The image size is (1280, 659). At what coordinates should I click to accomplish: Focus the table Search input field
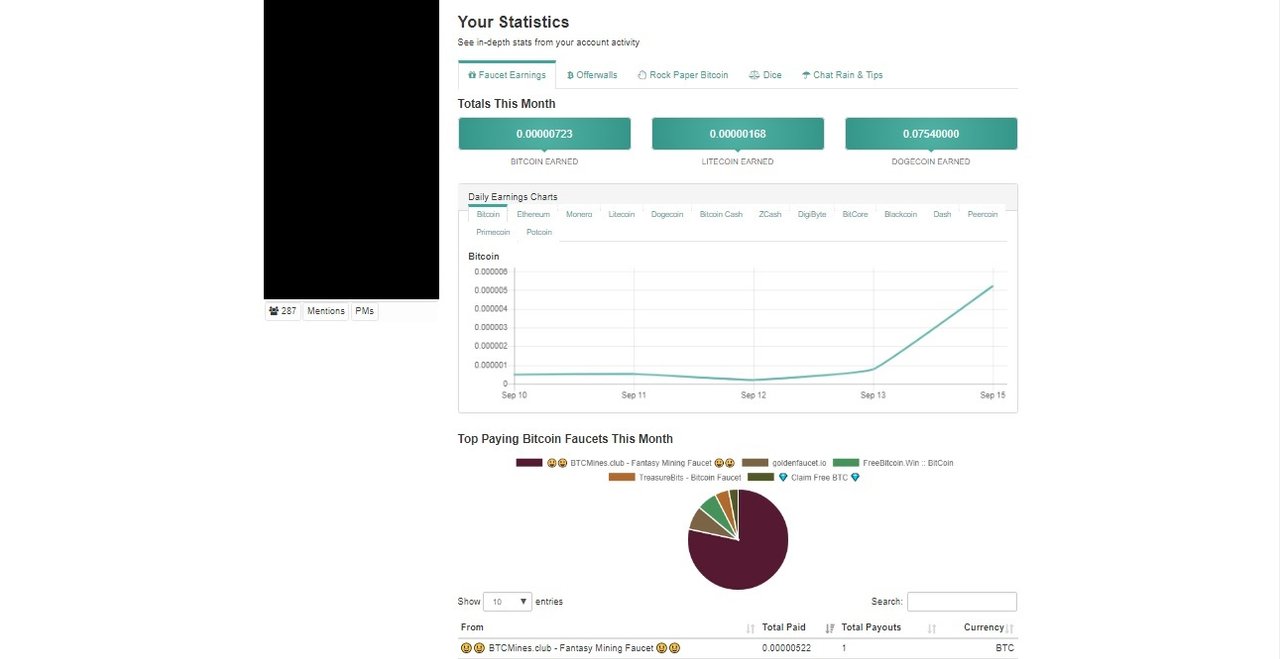[962, 602]
